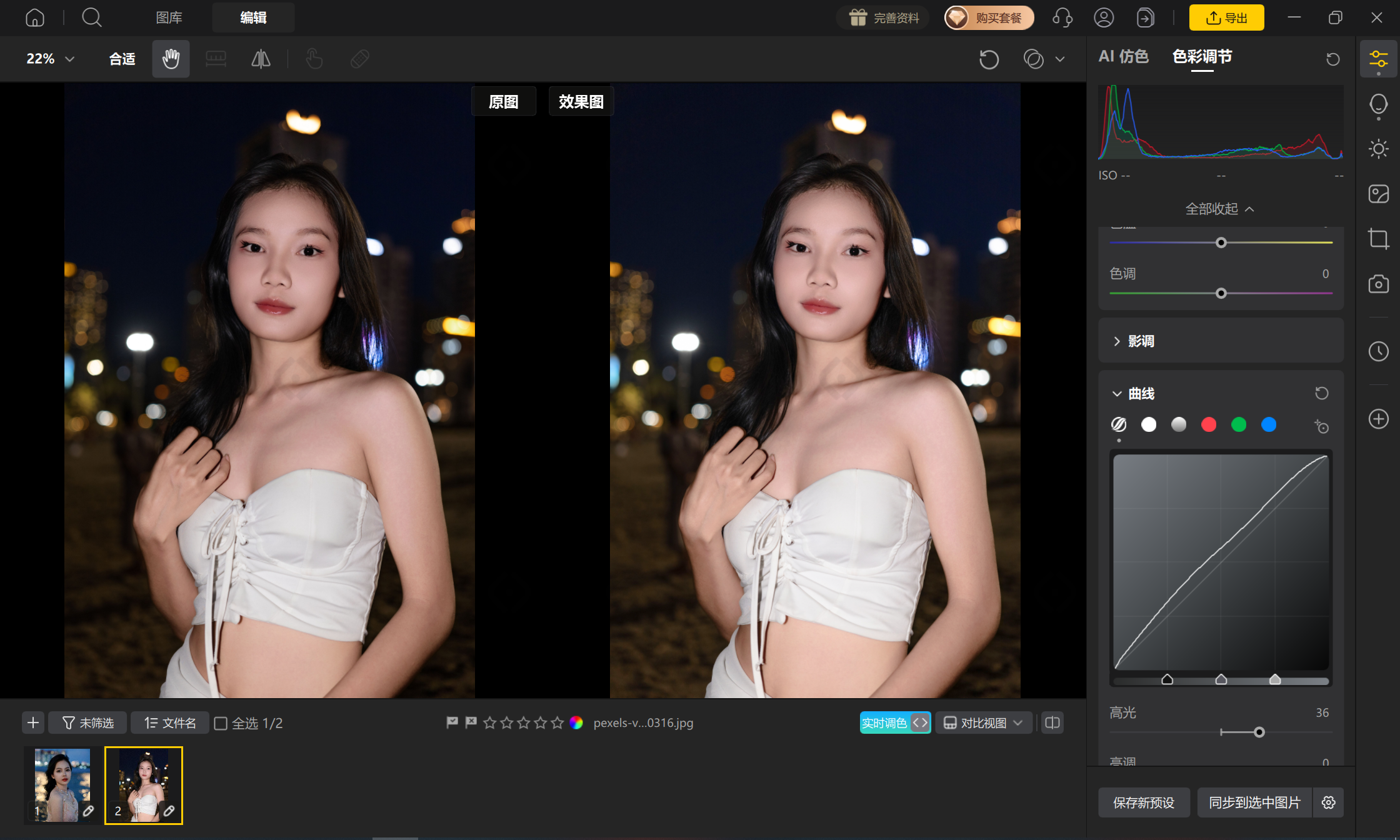Open the user account profile icon
Screen dimensions: 1400x840
(x=1104, y=17)
